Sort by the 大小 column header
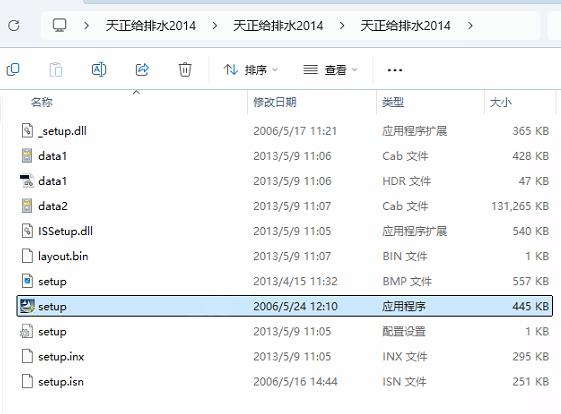 [501, 102]
